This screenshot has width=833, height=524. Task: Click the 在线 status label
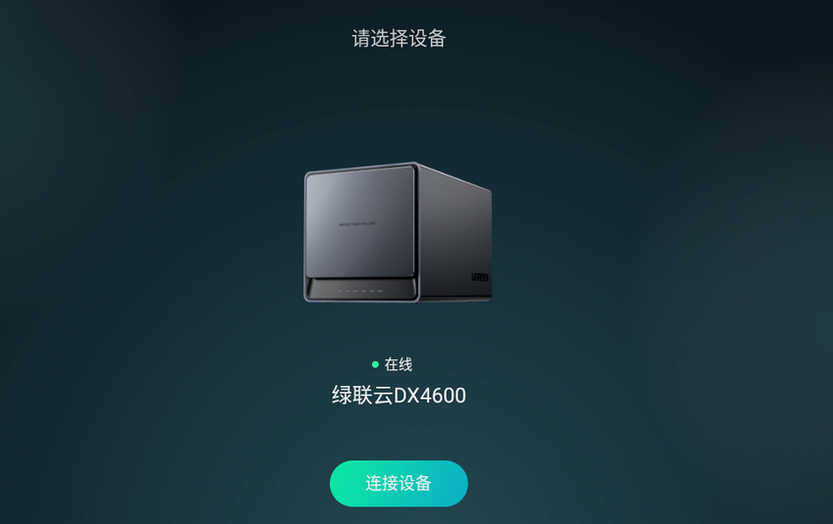click(398, 364)
